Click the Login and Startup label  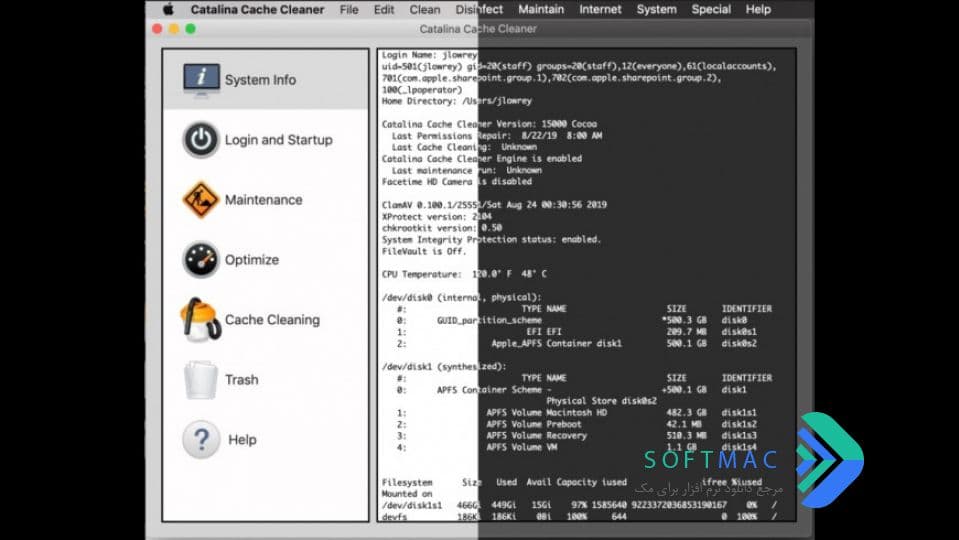(279, 140)
